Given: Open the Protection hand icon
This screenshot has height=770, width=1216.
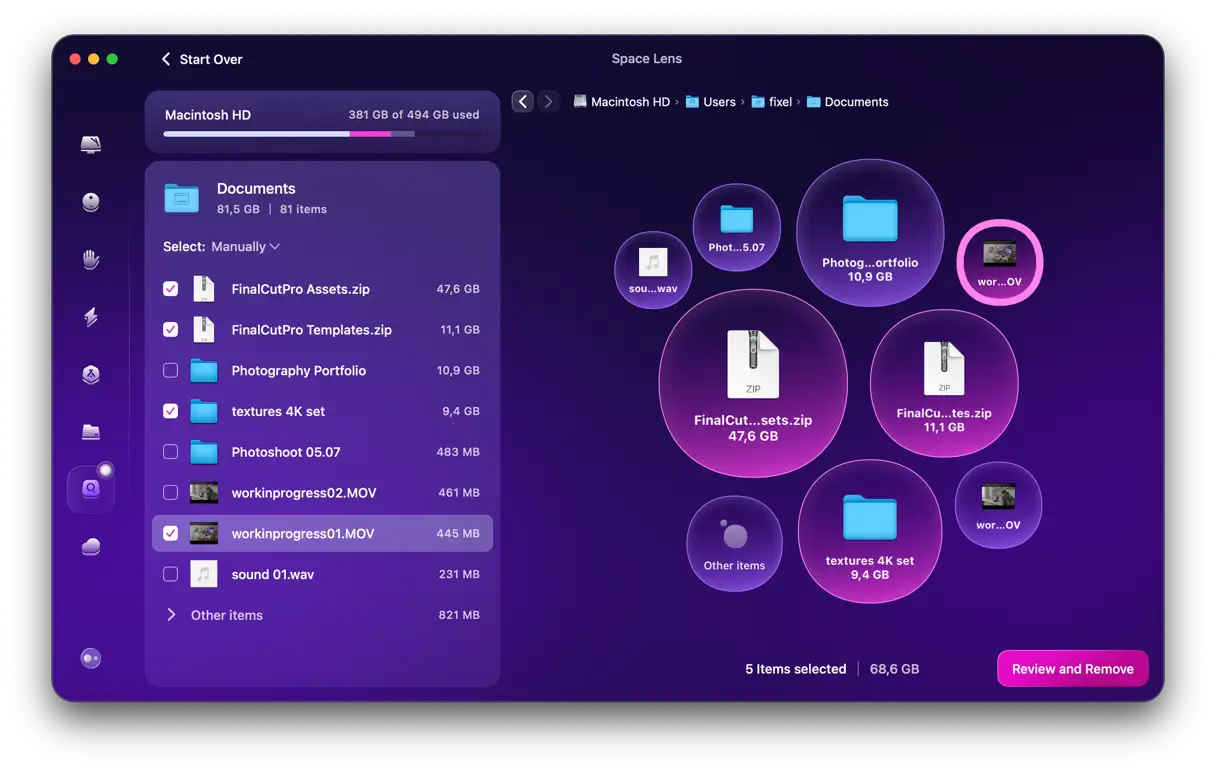Looking at the screenshot, I should point(91,260).
